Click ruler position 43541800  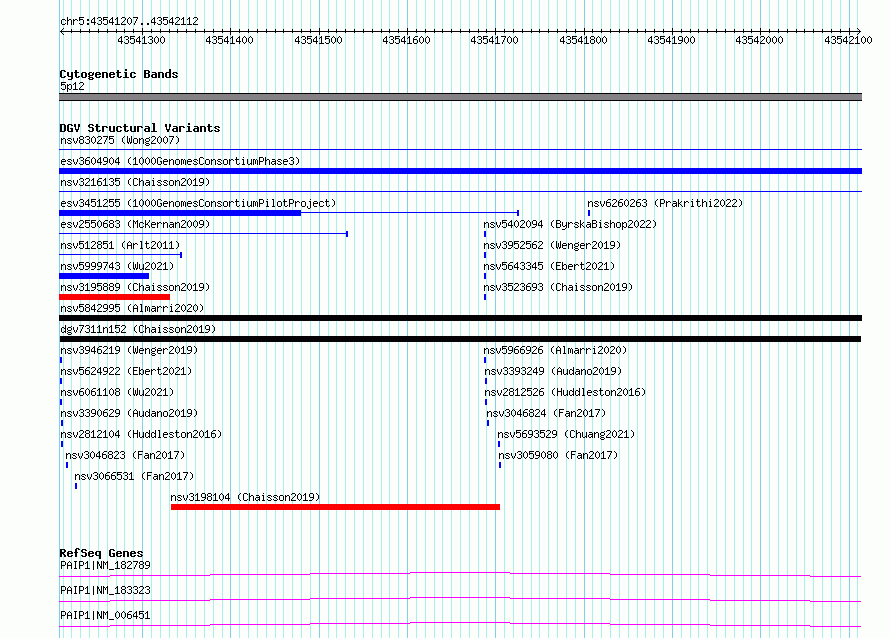coord(583,40)
